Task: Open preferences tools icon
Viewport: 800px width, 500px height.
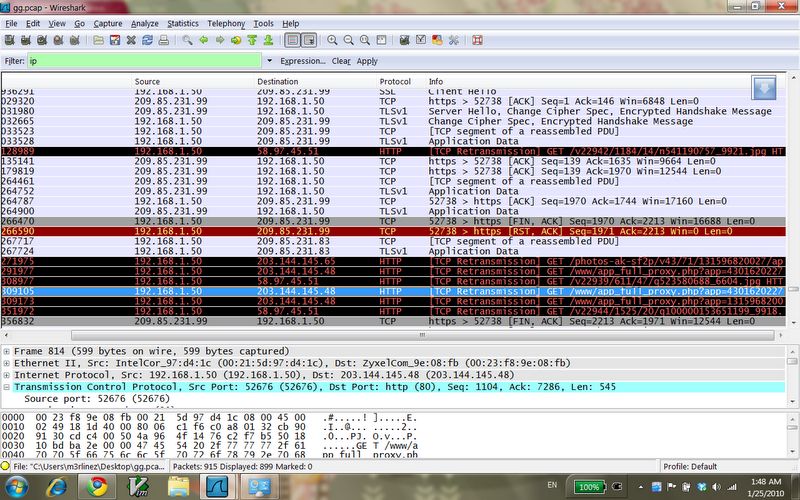Action: pos(454,40)
